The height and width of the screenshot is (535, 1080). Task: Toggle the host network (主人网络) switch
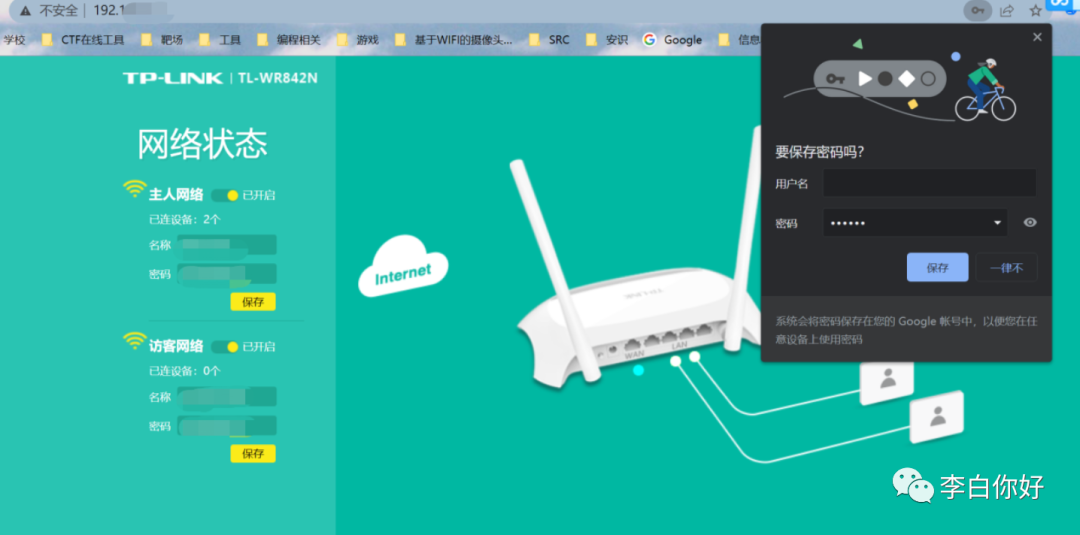[225, 196]
